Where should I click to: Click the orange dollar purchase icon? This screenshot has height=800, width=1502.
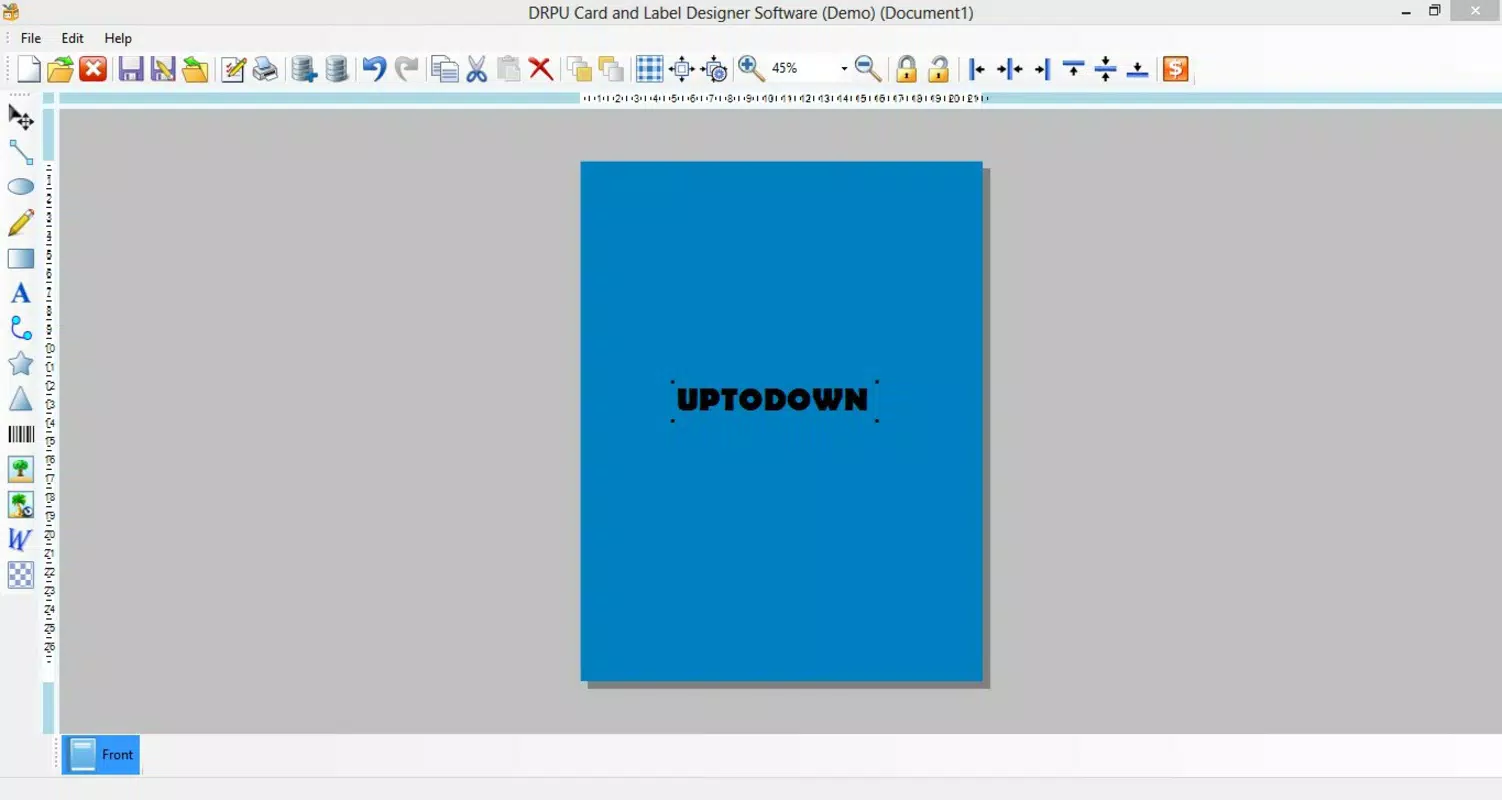pos(1176,69)
